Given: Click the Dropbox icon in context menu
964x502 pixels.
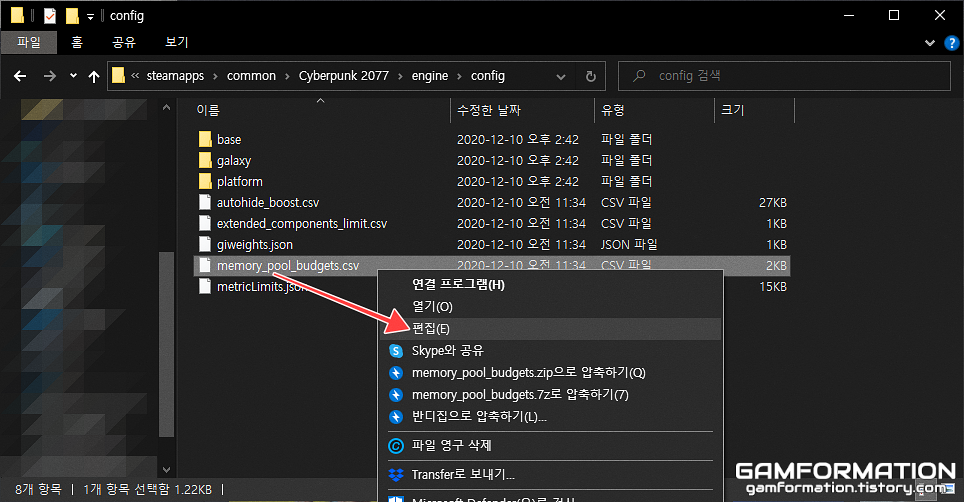Looking at the screenshot, I should [397, 475].
